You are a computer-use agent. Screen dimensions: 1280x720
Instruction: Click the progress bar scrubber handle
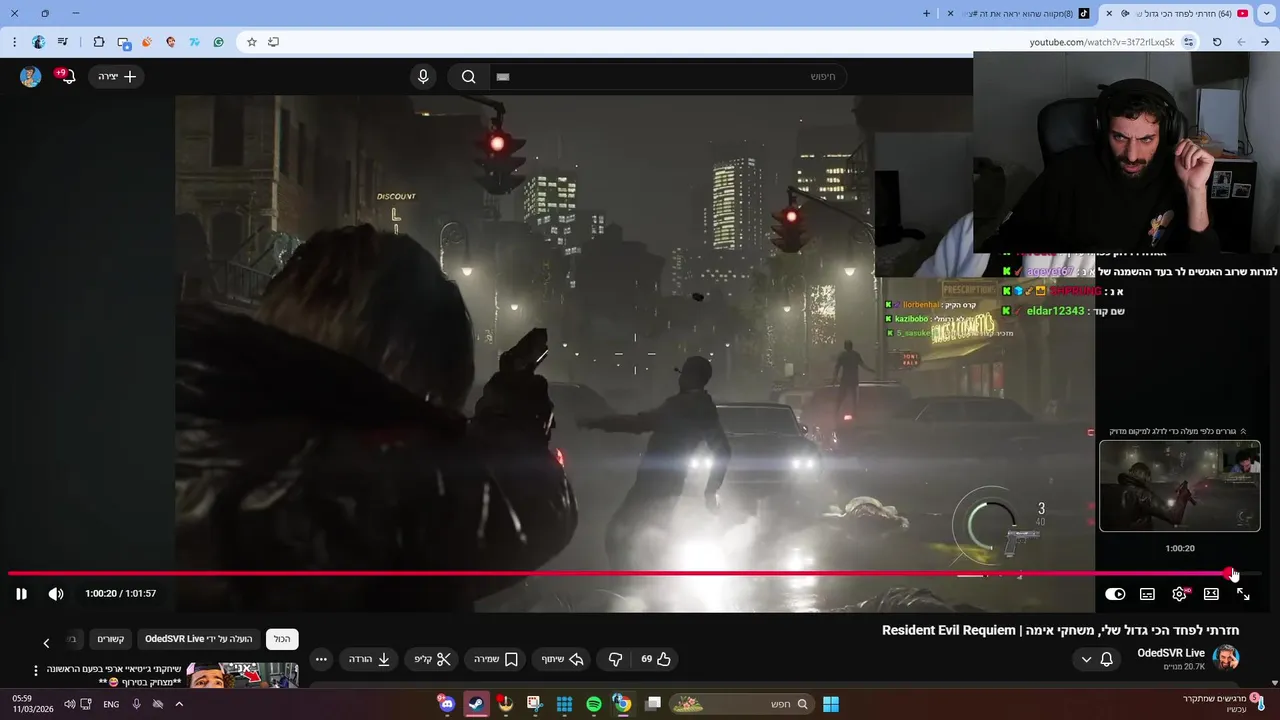click(1230, 573)
